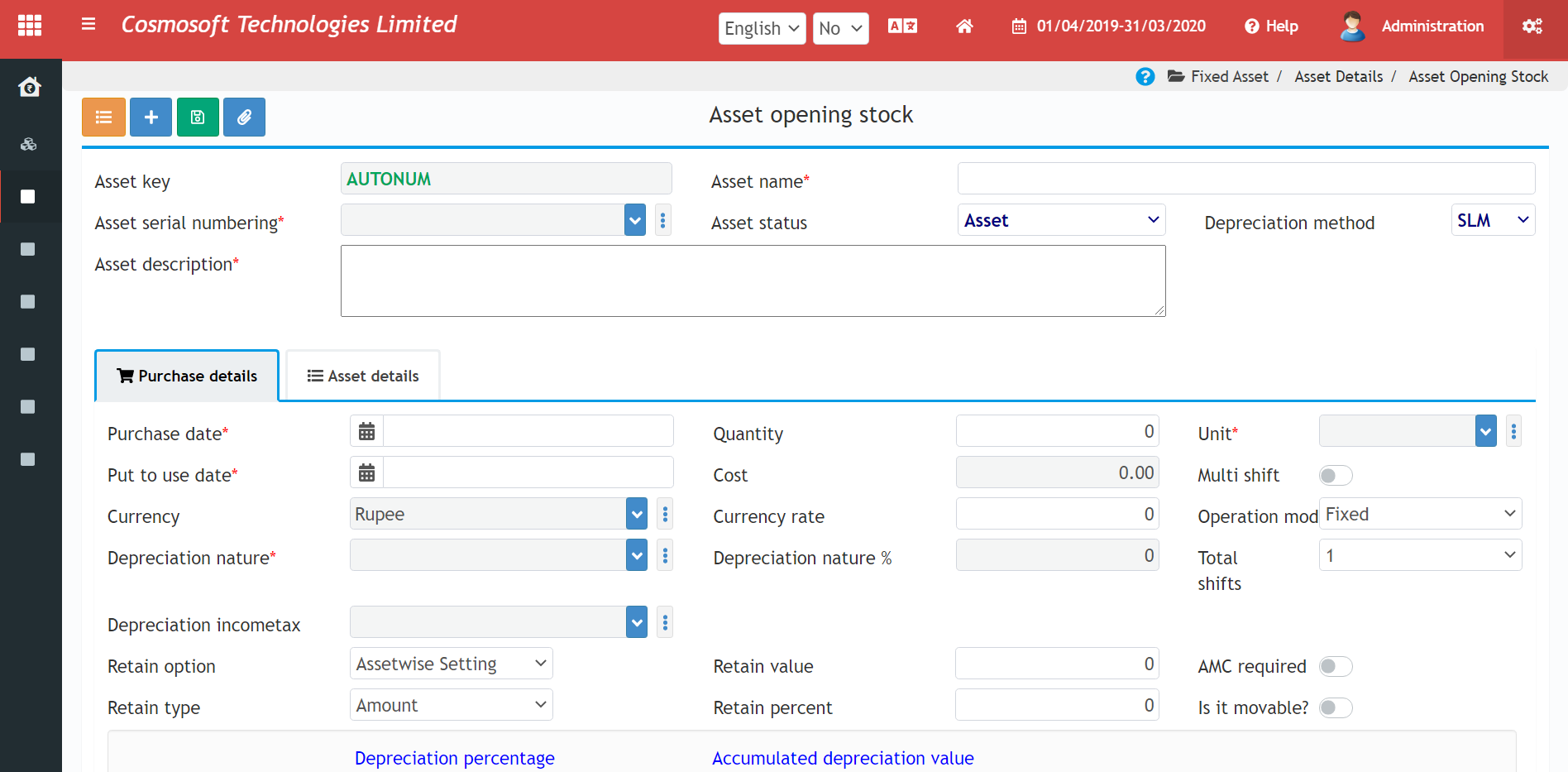Turn on the AMC required toggle

pos(1335,667)
